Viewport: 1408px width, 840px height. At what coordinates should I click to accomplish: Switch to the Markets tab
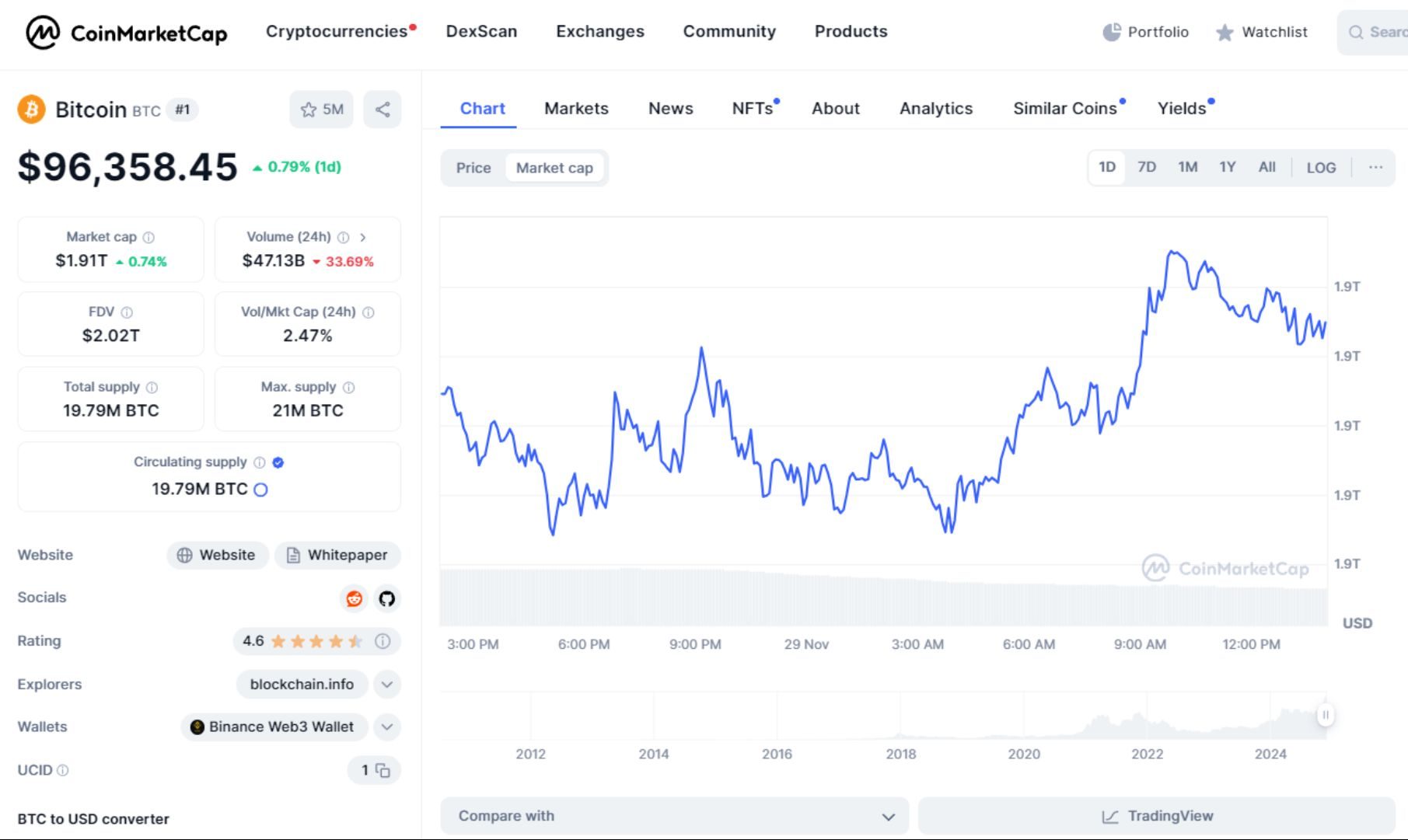click(576, 108)
